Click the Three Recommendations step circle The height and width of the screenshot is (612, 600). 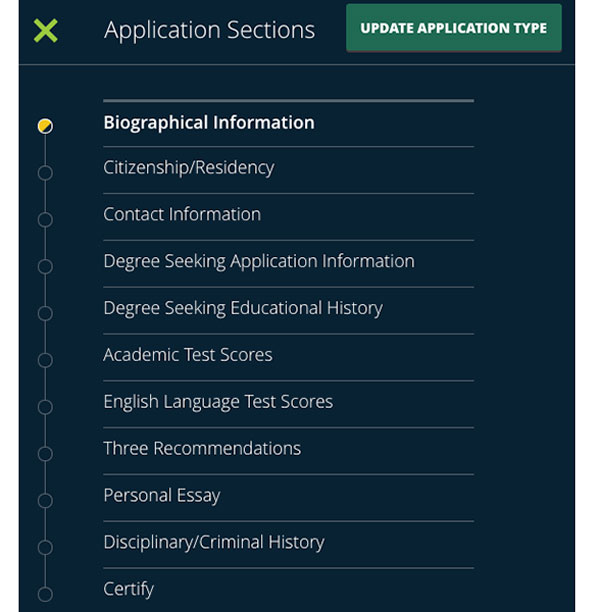(x=45, y=454)
